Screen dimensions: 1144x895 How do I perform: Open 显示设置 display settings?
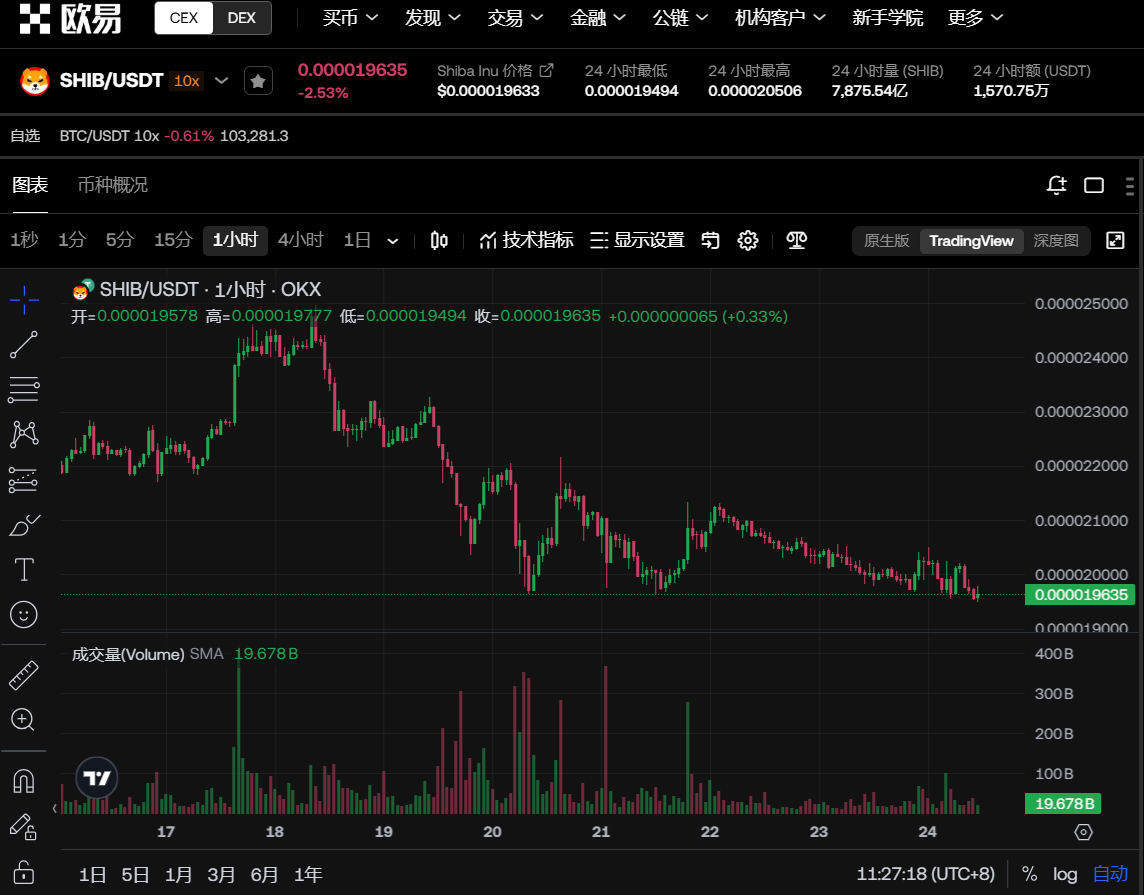coord(637,240)
